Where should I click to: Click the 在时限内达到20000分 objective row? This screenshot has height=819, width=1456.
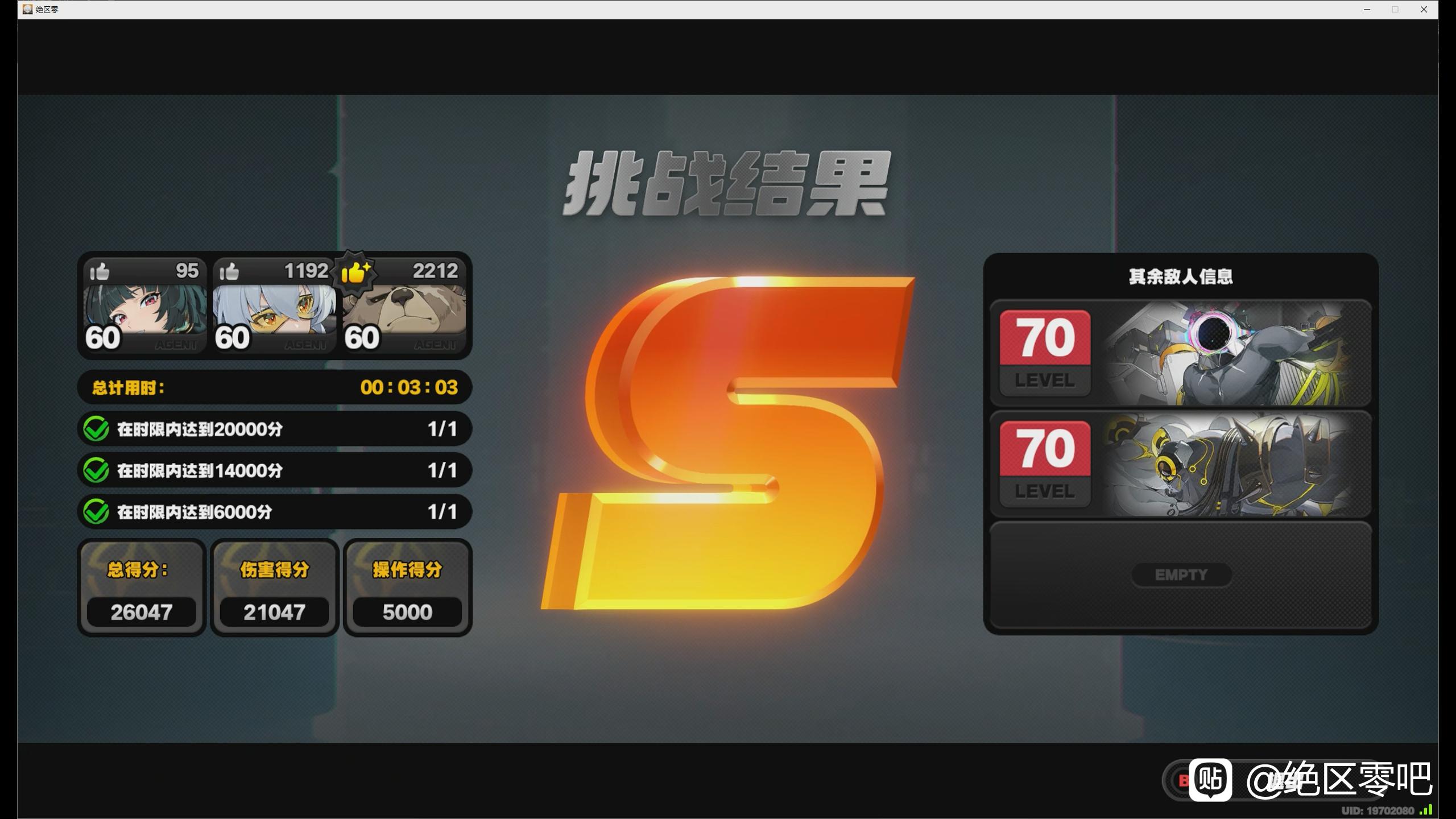[x=275, y=429]
